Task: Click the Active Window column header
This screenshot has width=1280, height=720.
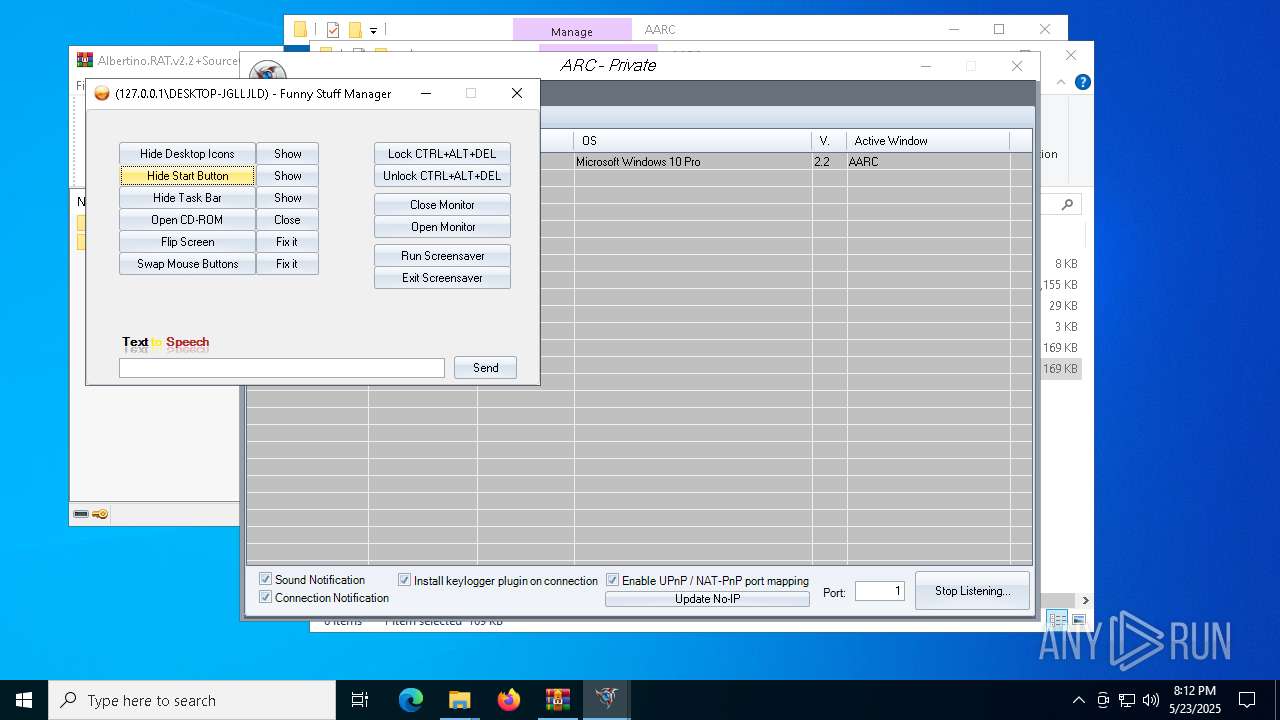Action: (x=928, y=141)
